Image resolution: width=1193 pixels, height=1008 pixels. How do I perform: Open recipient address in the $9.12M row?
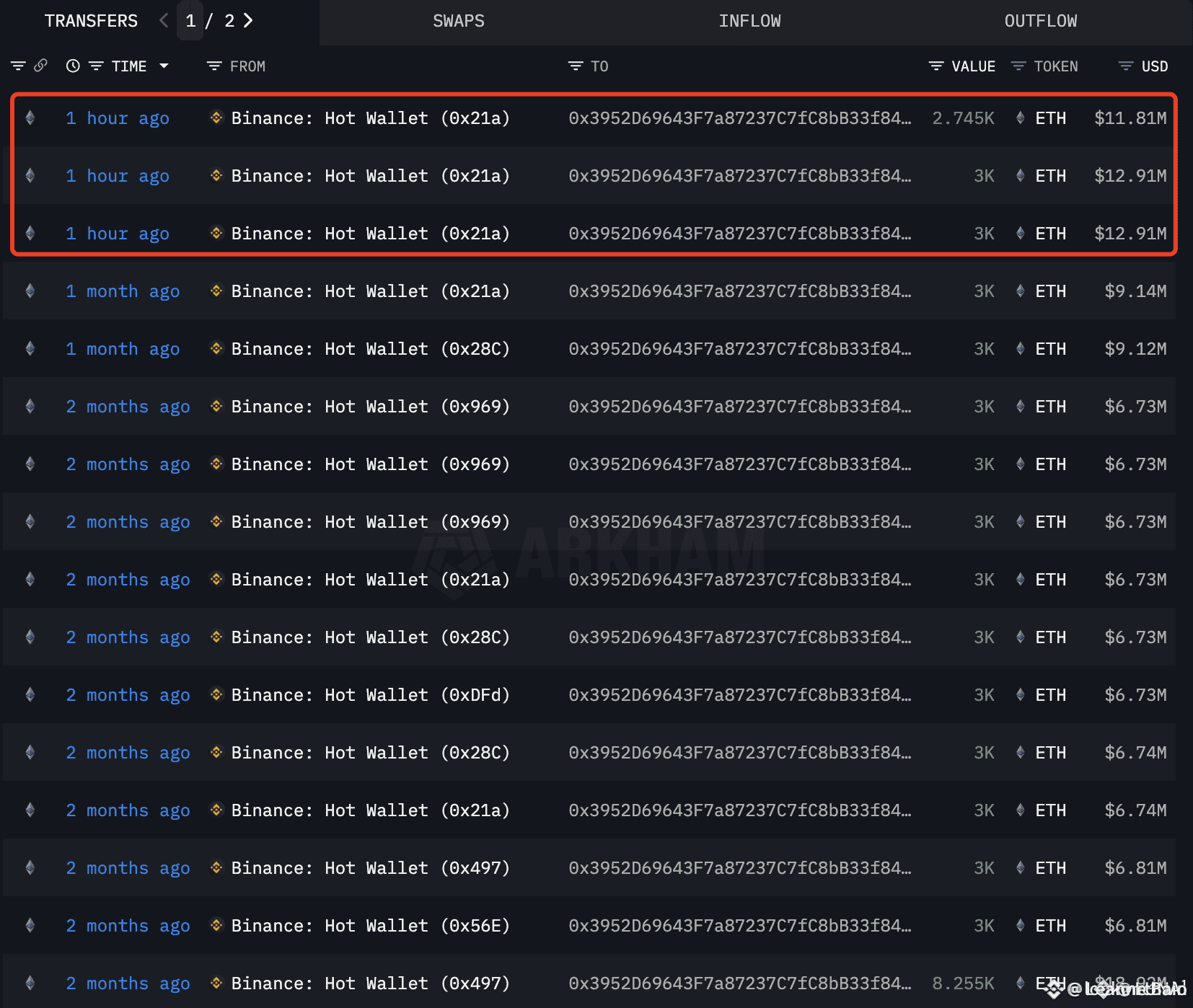tap(740, 348)
